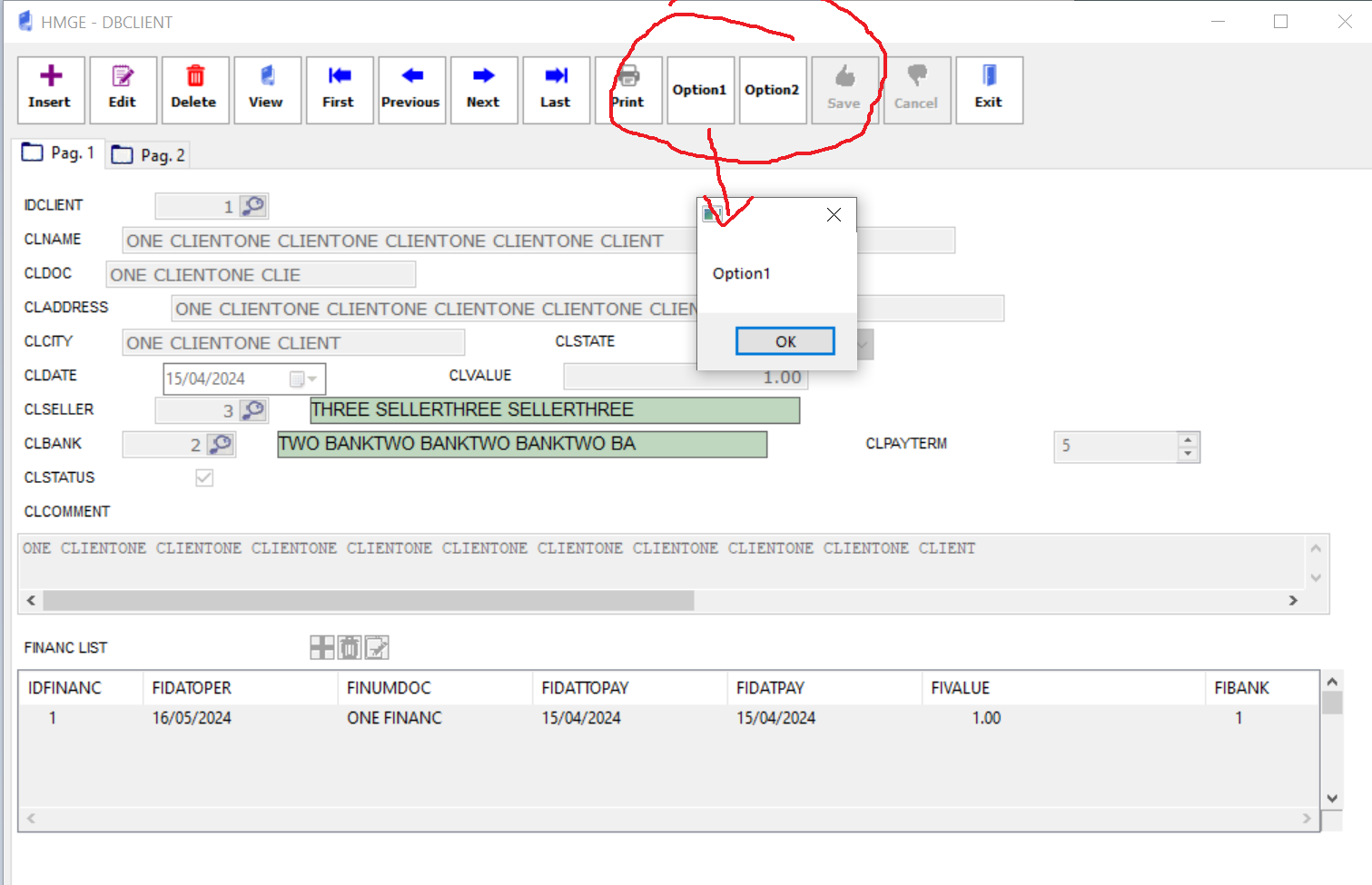1372x885 pixels.
Task: Open the CLSELLER lookup search icon
Action: pos(254,410)
